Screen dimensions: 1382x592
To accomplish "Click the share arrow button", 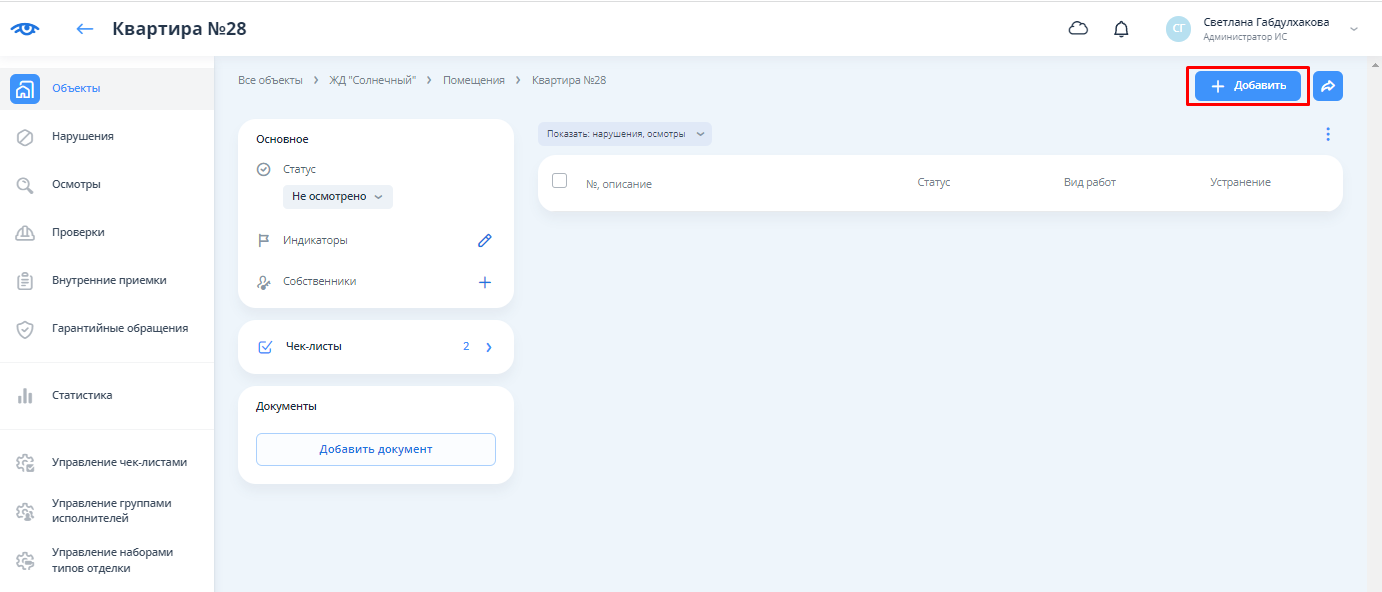I will click(x=1328, y=86).
